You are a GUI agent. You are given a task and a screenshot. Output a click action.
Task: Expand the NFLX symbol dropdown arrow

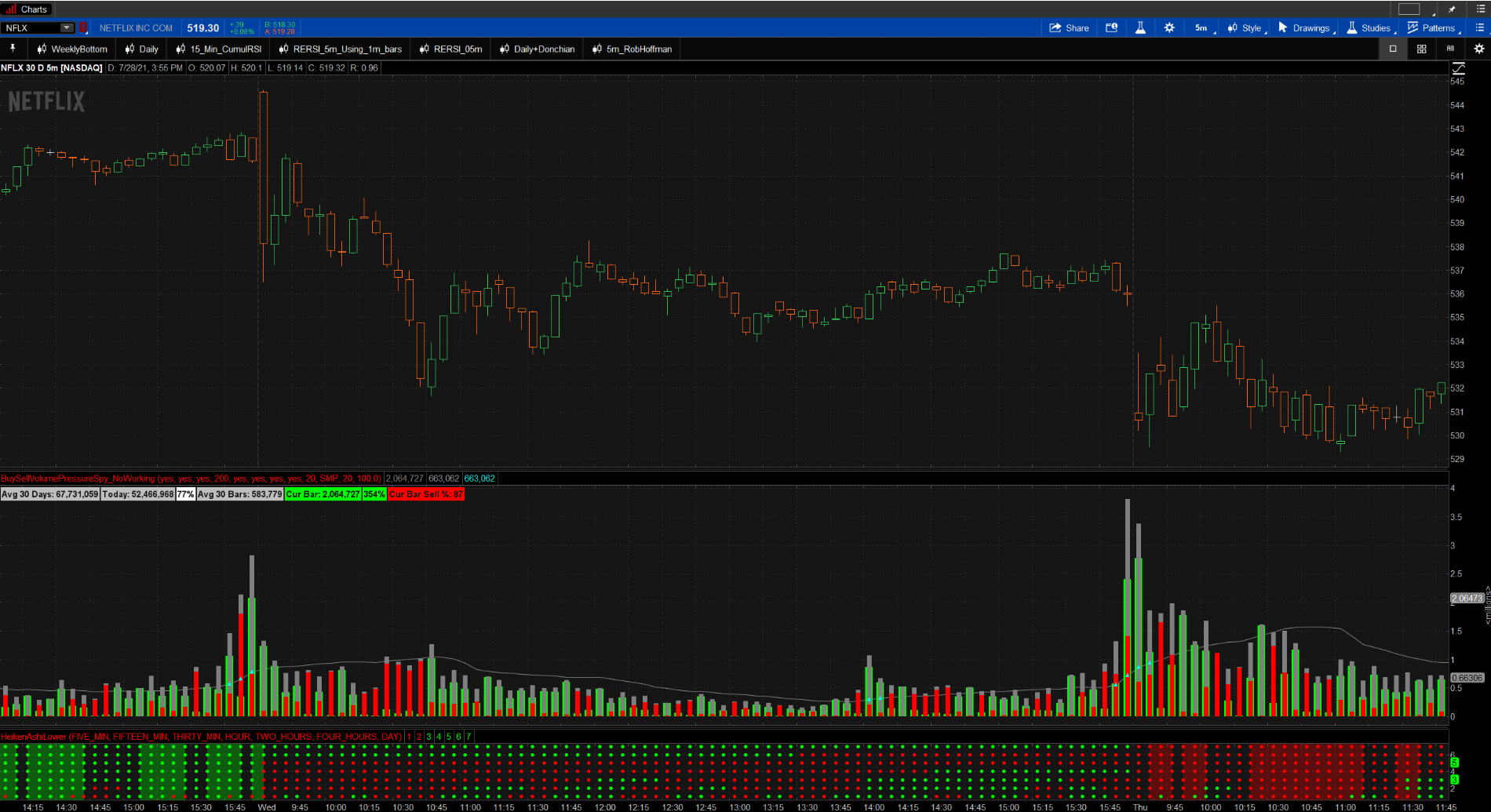[x=67, y=27]
